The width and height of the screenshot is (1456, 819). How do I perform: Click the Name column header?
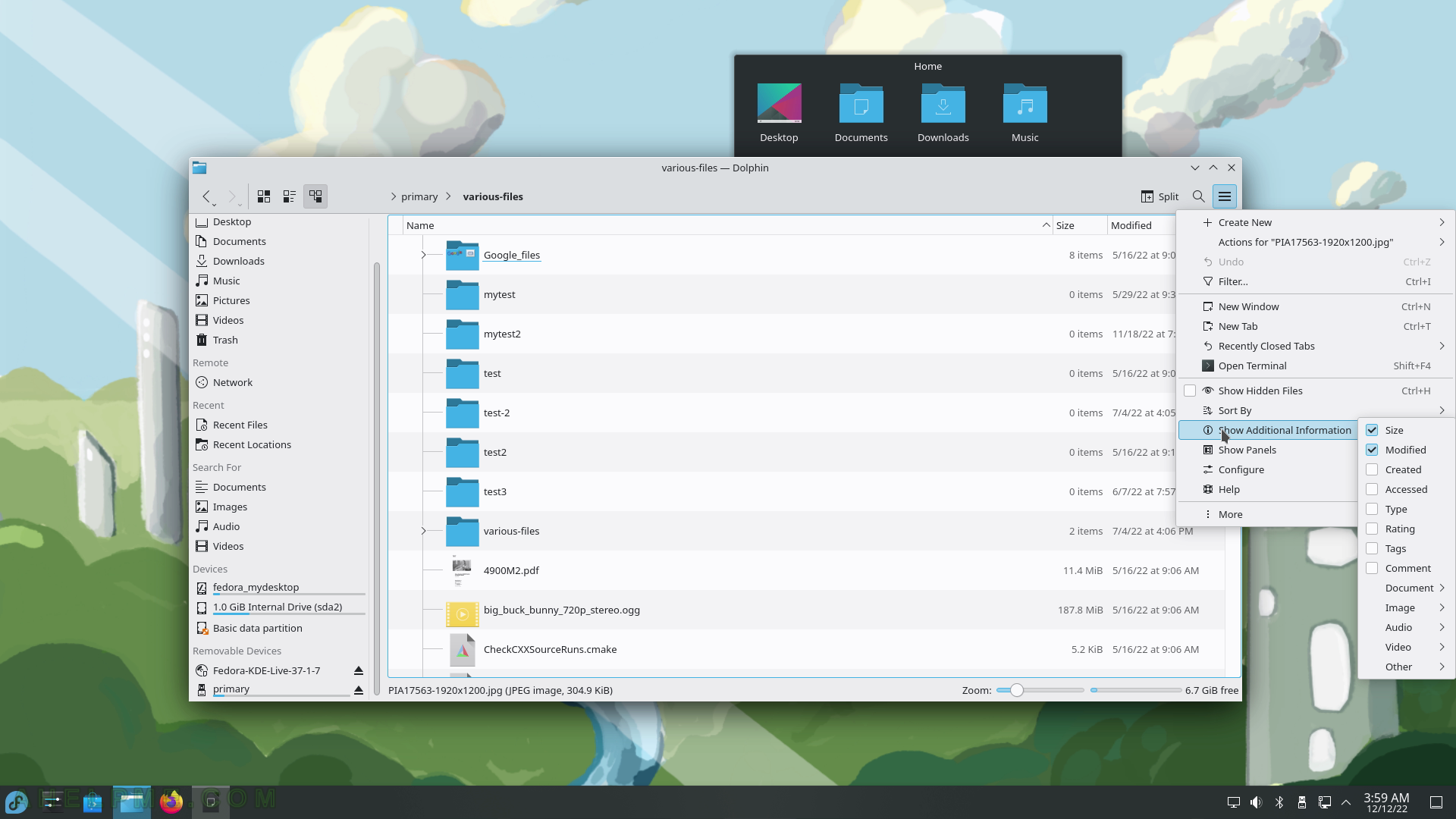click(x=728, y=225)
